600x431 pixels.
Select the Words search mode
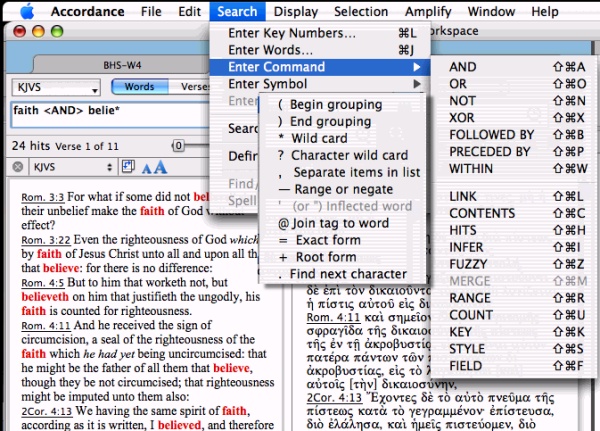[140, 87]
